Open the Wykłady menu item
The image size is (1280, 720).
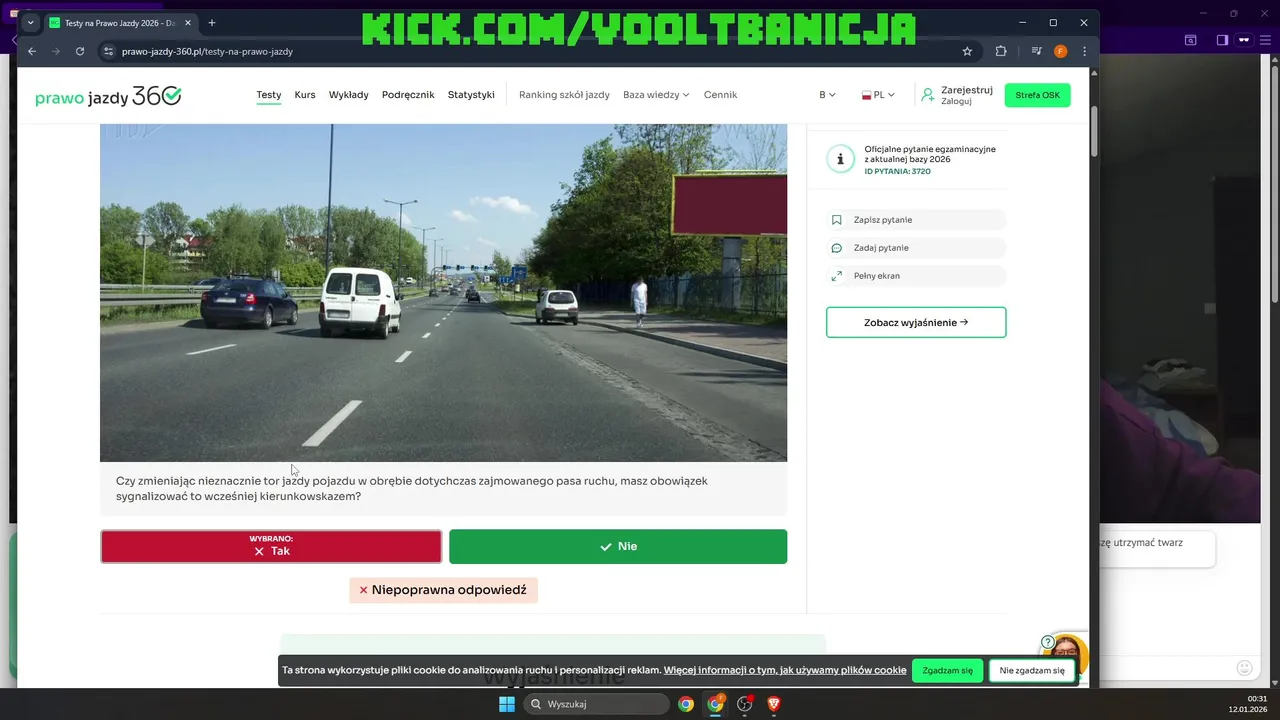click(349, 95)
